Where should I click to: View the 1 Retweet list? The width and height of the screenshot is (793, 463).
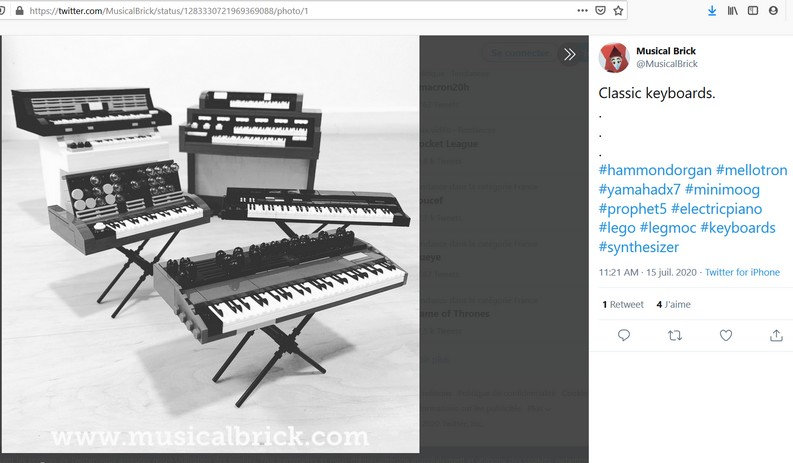click(x=623, y=304)
